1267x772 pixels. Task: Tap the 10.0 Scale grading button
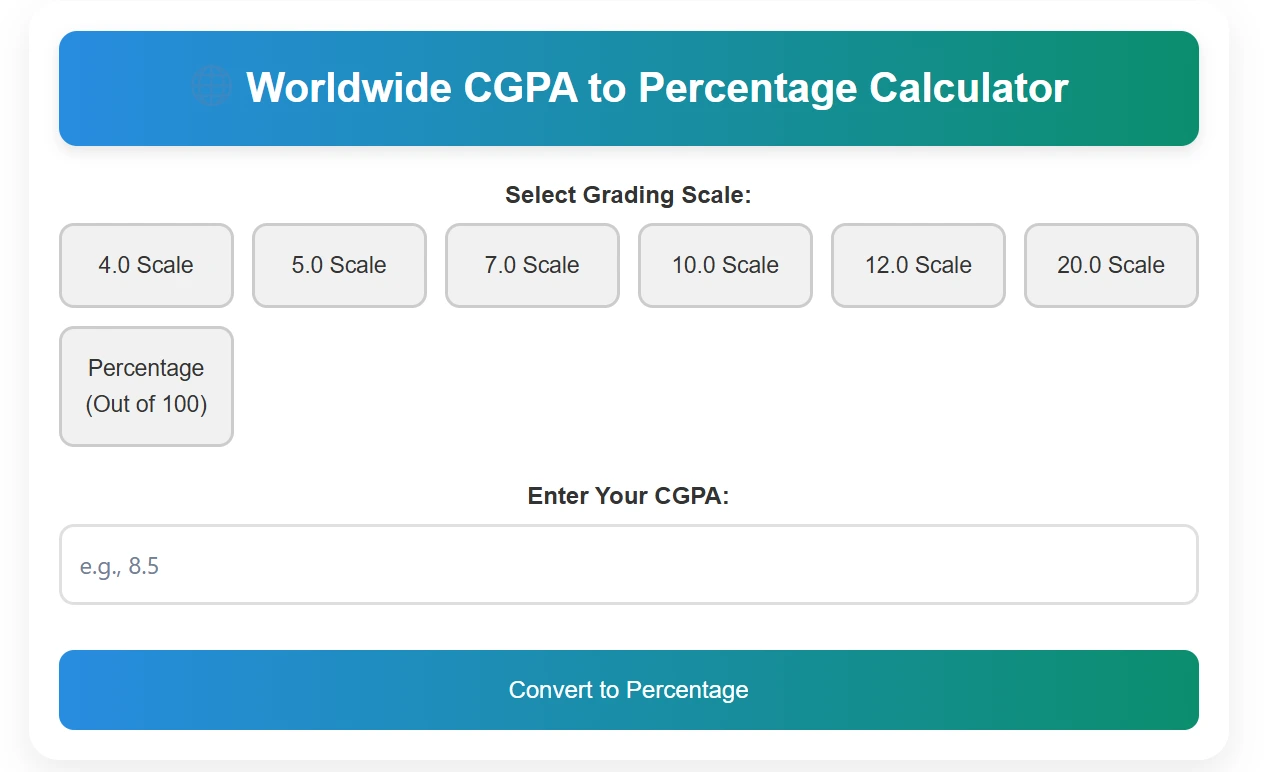click(725, 265)
